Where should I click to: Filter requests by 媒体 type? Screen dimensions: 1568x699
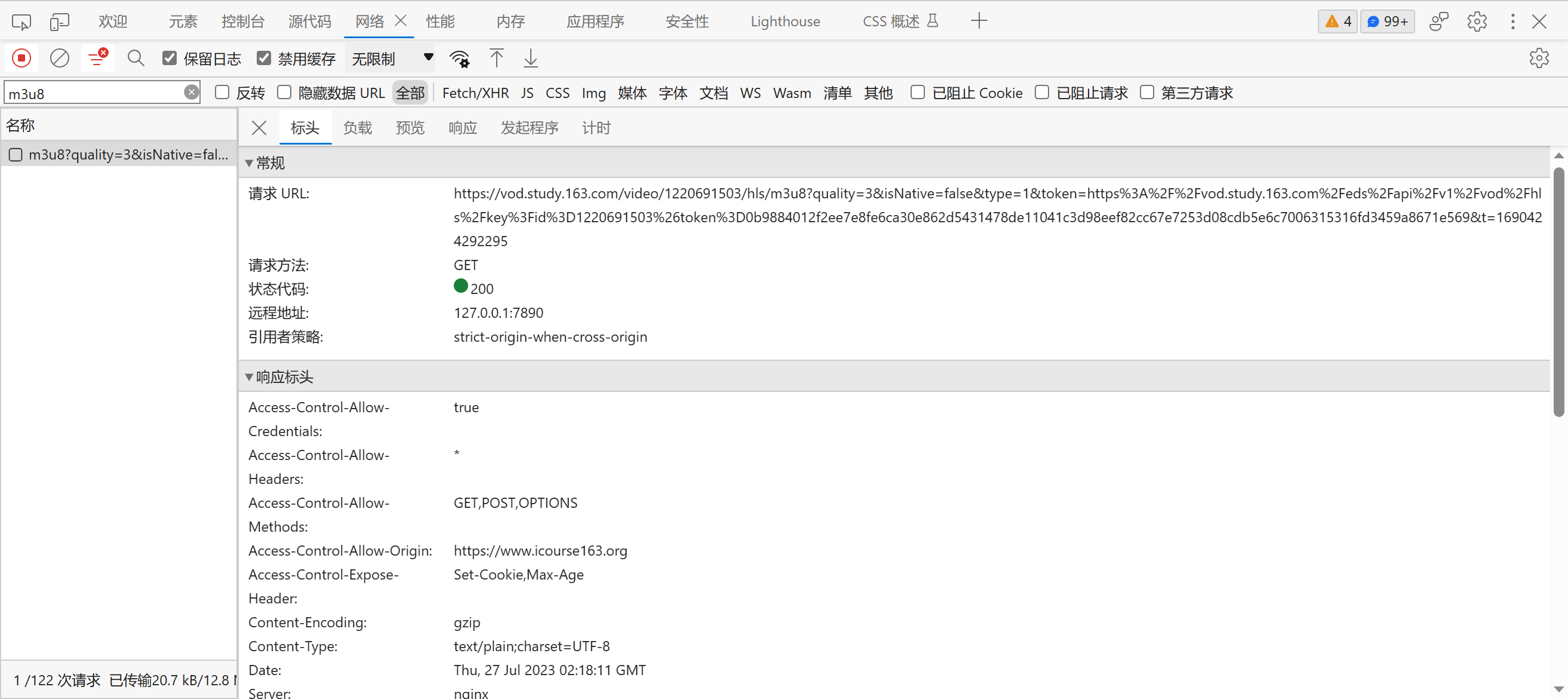point(632,93)
